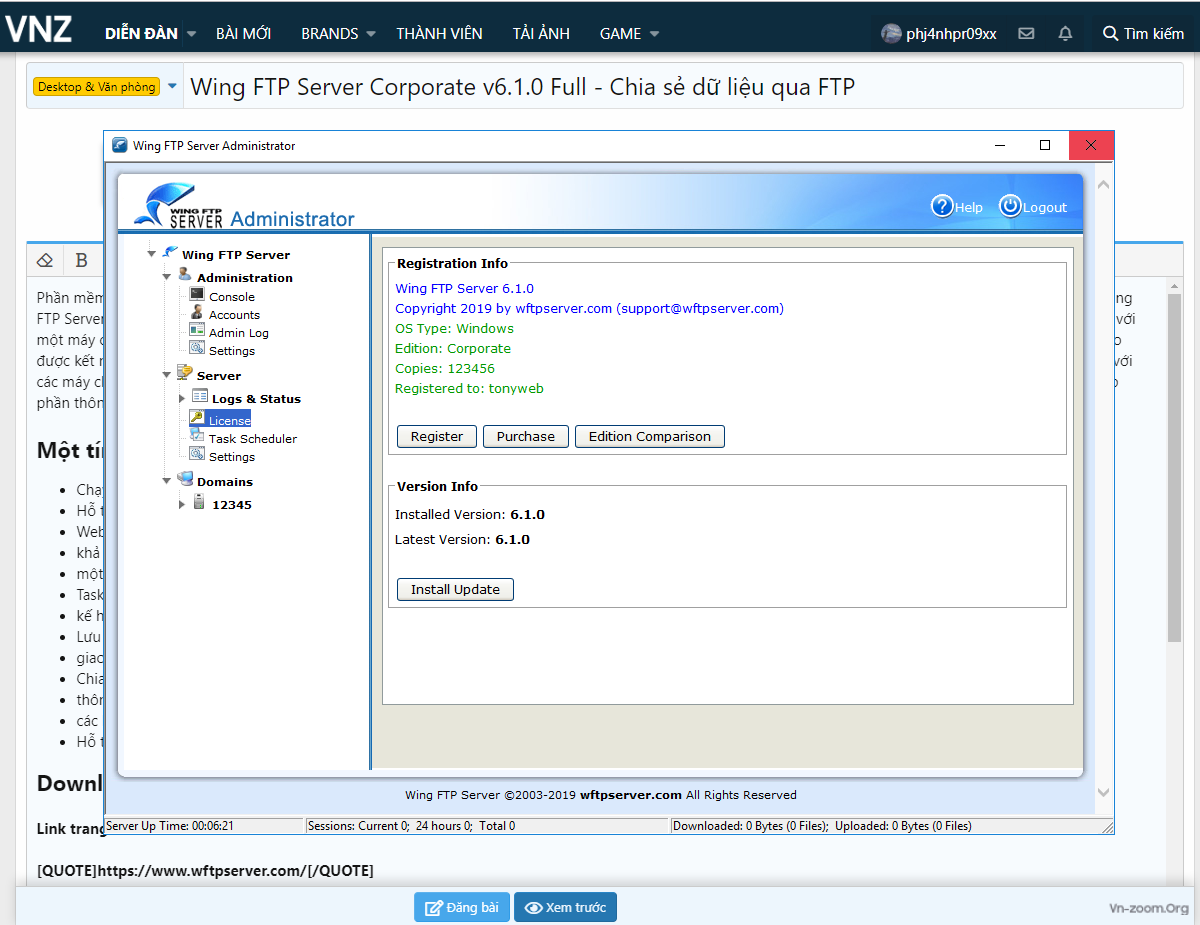1200x925 pixels.
Task: Open the VNZ notifications bell icon
Action: tap(1065, 33)
